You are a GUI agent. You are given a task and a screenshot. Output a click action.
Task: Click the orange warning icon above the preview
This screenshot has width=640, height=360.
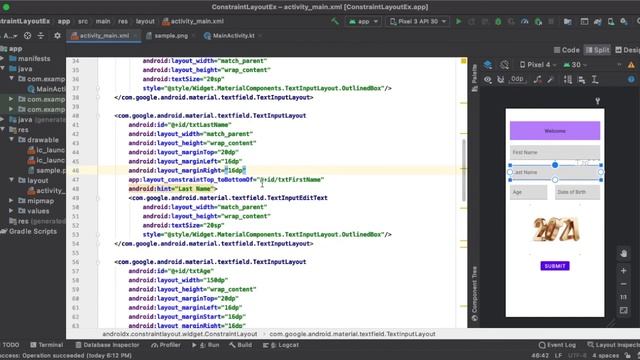coord(631,64)
